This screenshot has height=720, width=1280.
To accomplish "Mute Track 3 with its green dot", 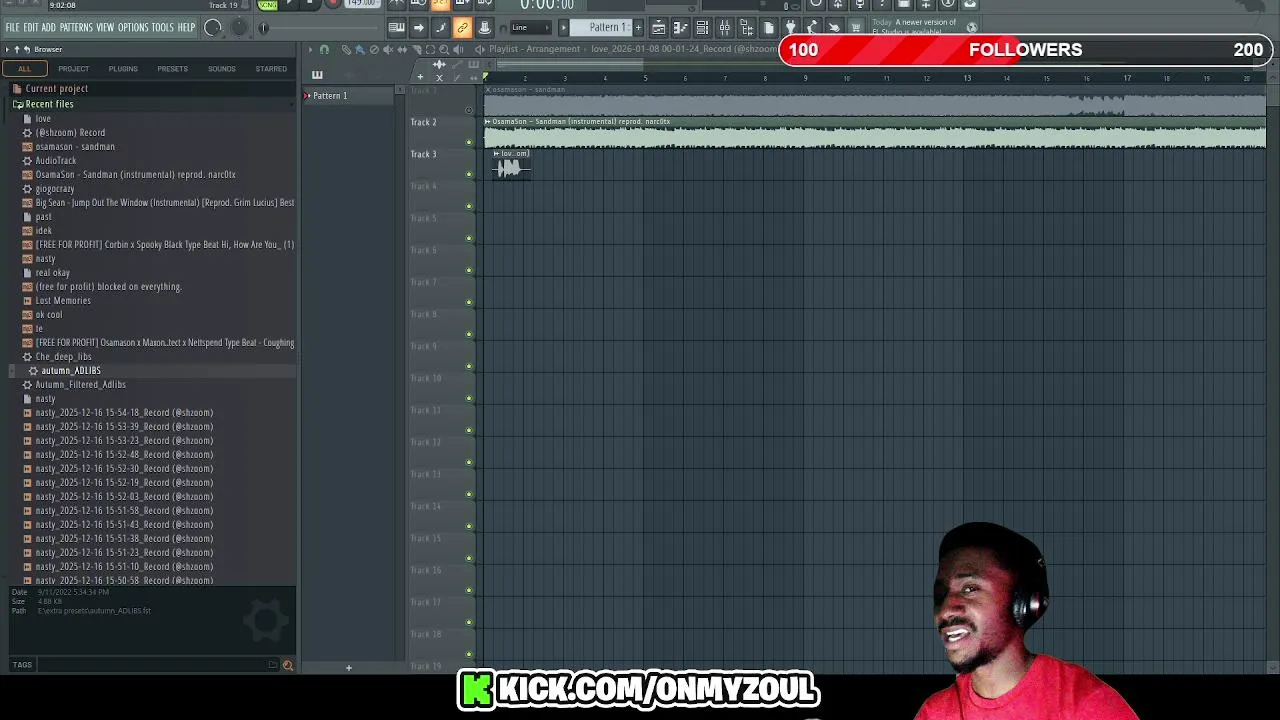I will coord(470,174).
